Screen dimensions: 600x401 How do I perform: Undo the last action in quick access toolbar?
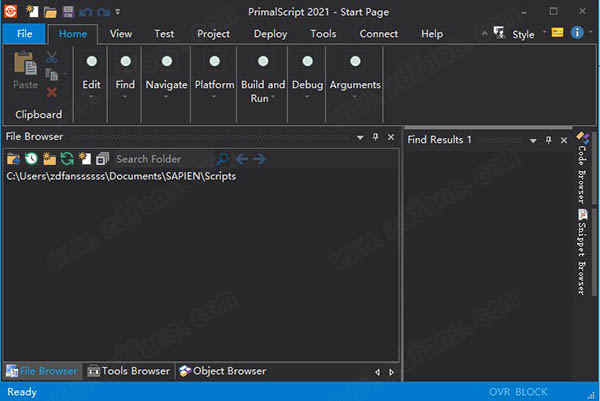[x=85, y=12]
